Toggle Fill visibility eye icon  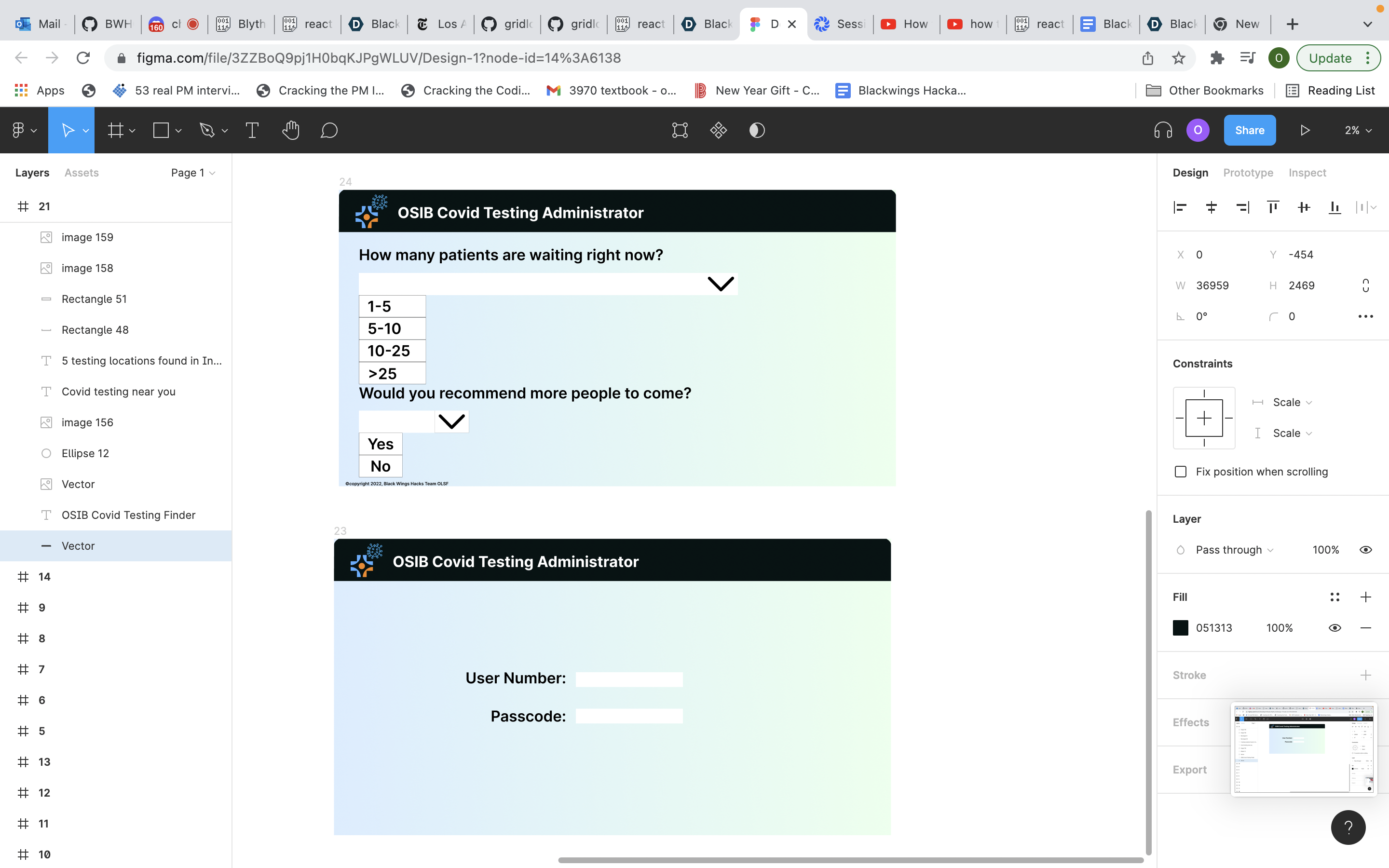[1335, 627]
